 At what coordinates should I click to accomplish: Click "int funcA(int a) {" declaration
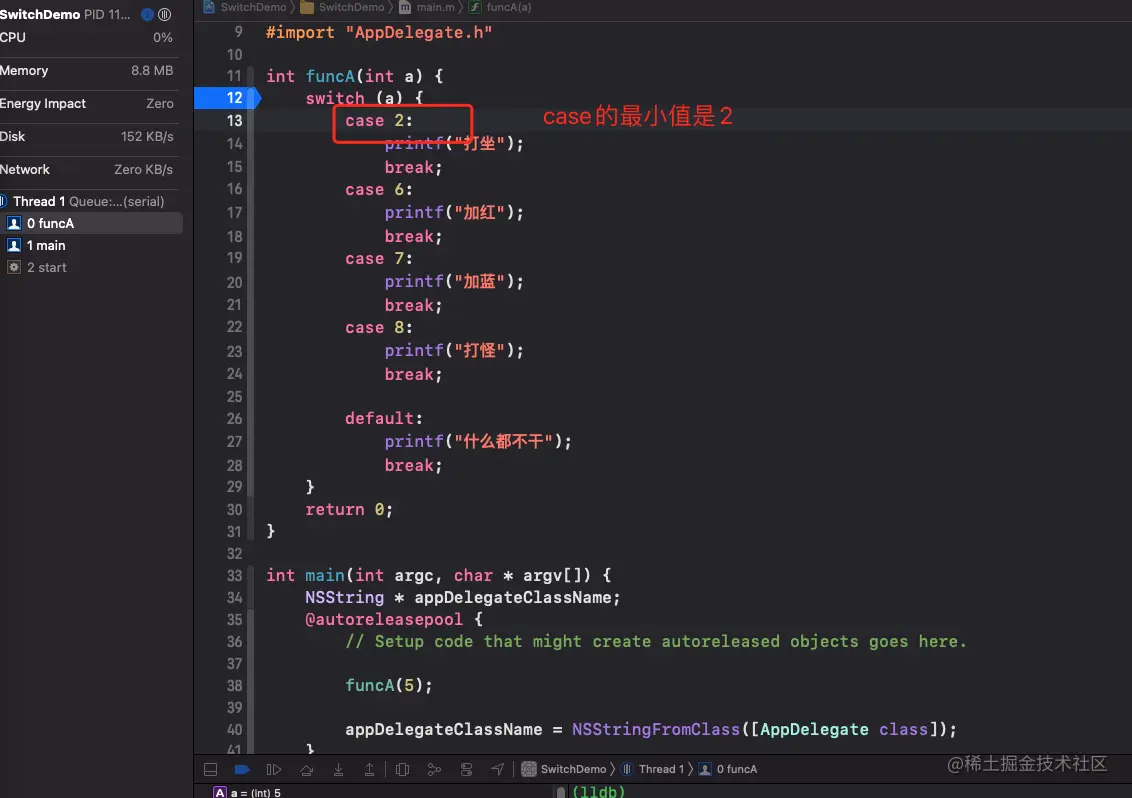354,76
